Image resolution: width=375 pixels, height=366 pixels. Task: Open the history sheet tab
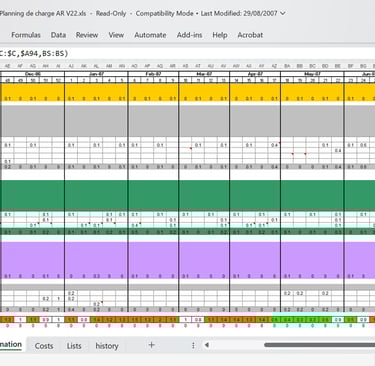(107, 346)
